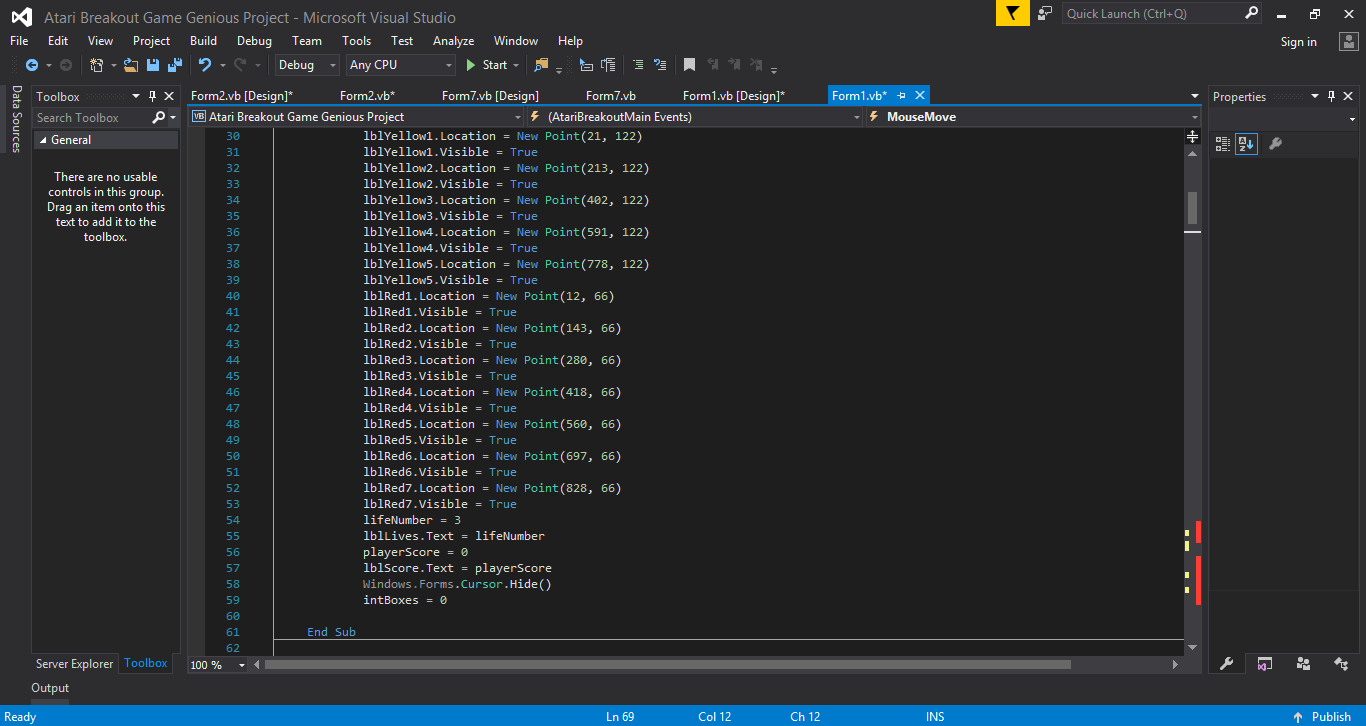
Task: Click the split editor handle above scrollbar
Action: pos(1192,135)
